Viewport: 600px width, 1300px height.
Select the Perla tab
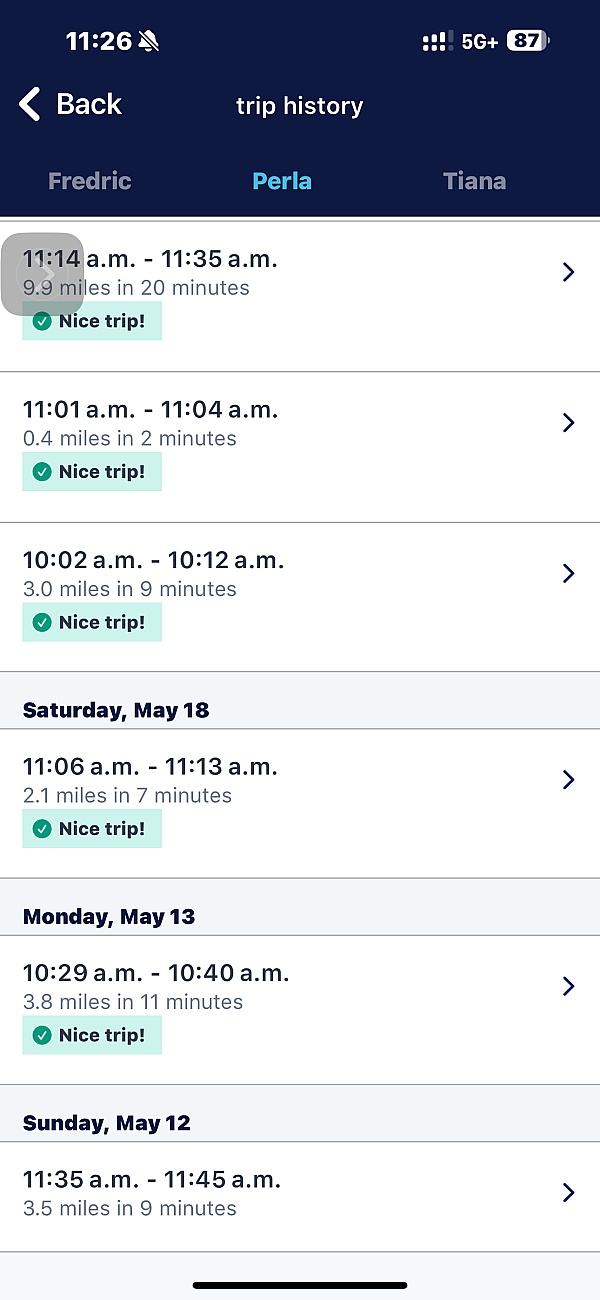[282, 181]
